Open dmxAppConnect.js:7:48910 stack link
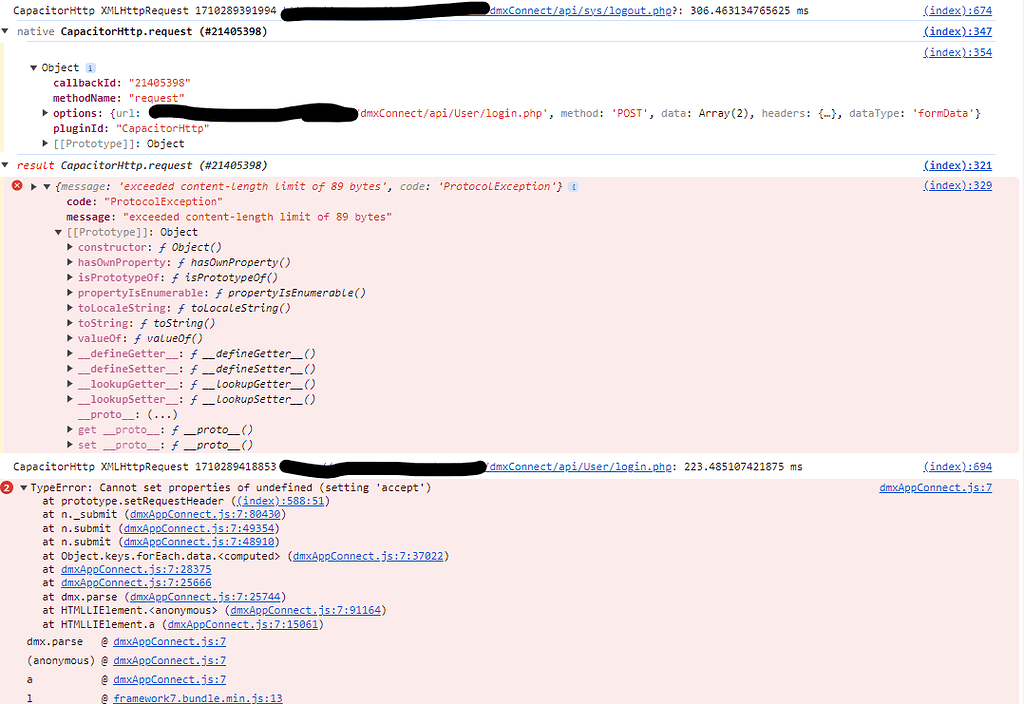The width and height of the screenshot is (1024, 704). pos(199,542)
